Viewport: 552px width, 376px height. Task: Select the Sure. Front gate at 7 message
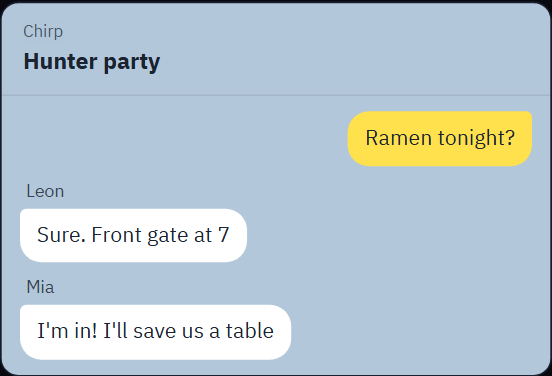[133, 235]
